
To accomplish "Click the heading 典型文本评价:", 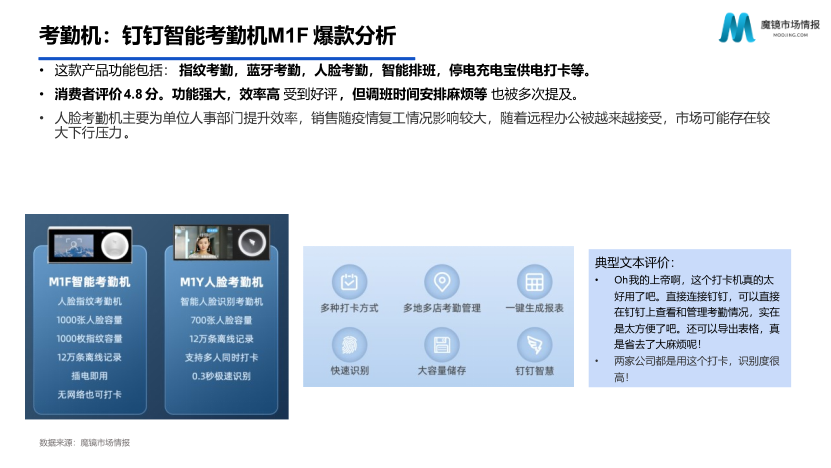I will click(x=634, y=262).
